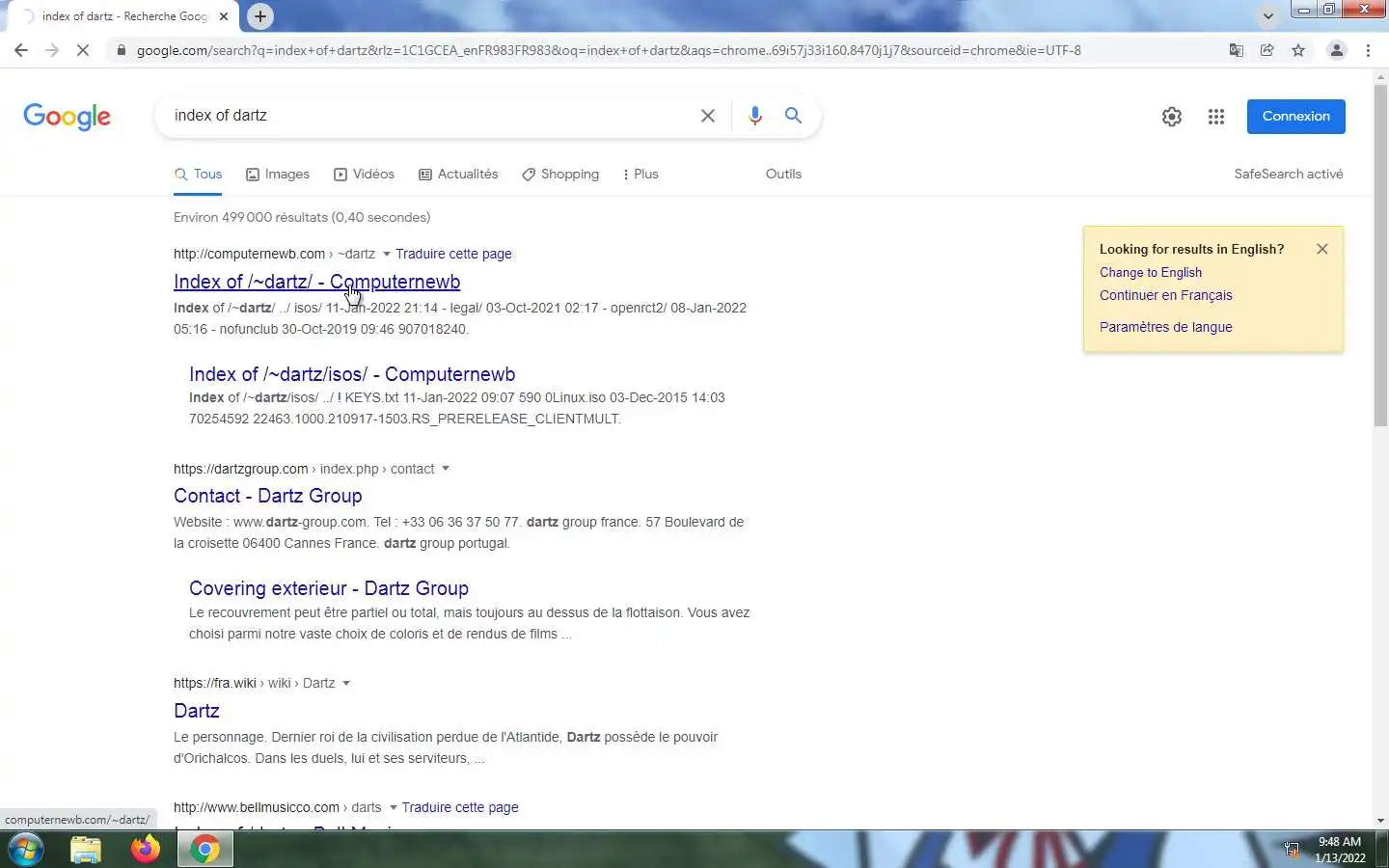Stop loading the page
1389x868 pixels.
83,50
